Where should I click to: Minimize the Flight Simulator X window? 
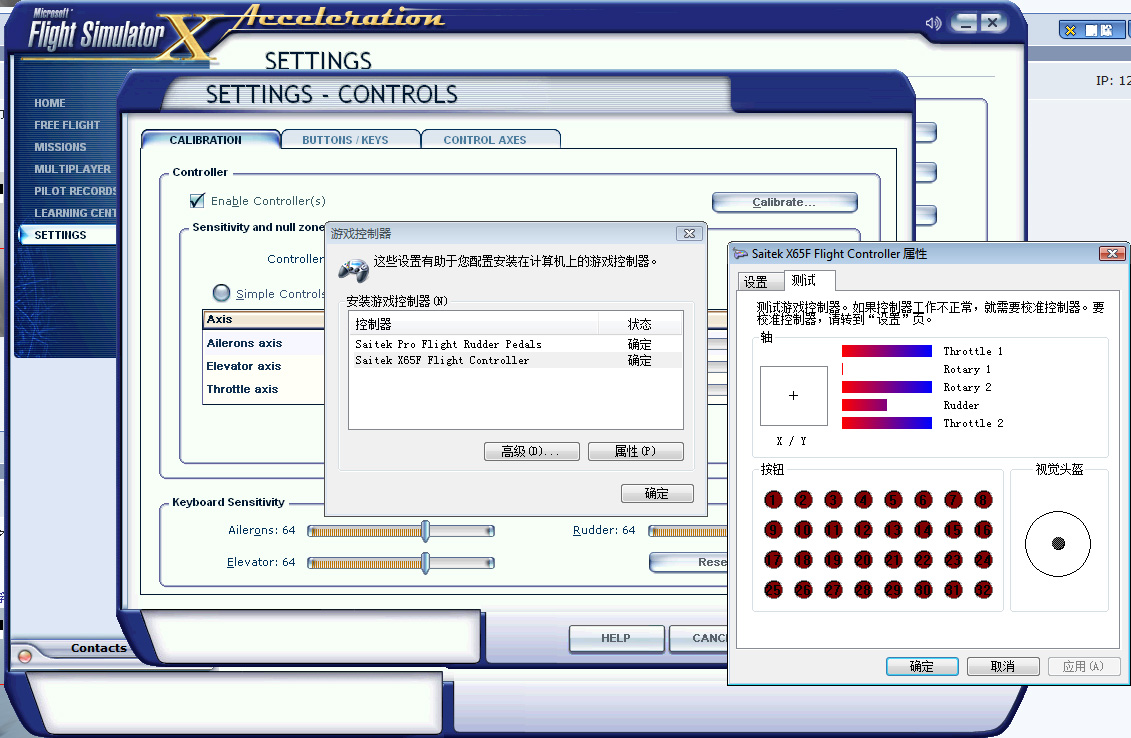[x=964, y=23]
